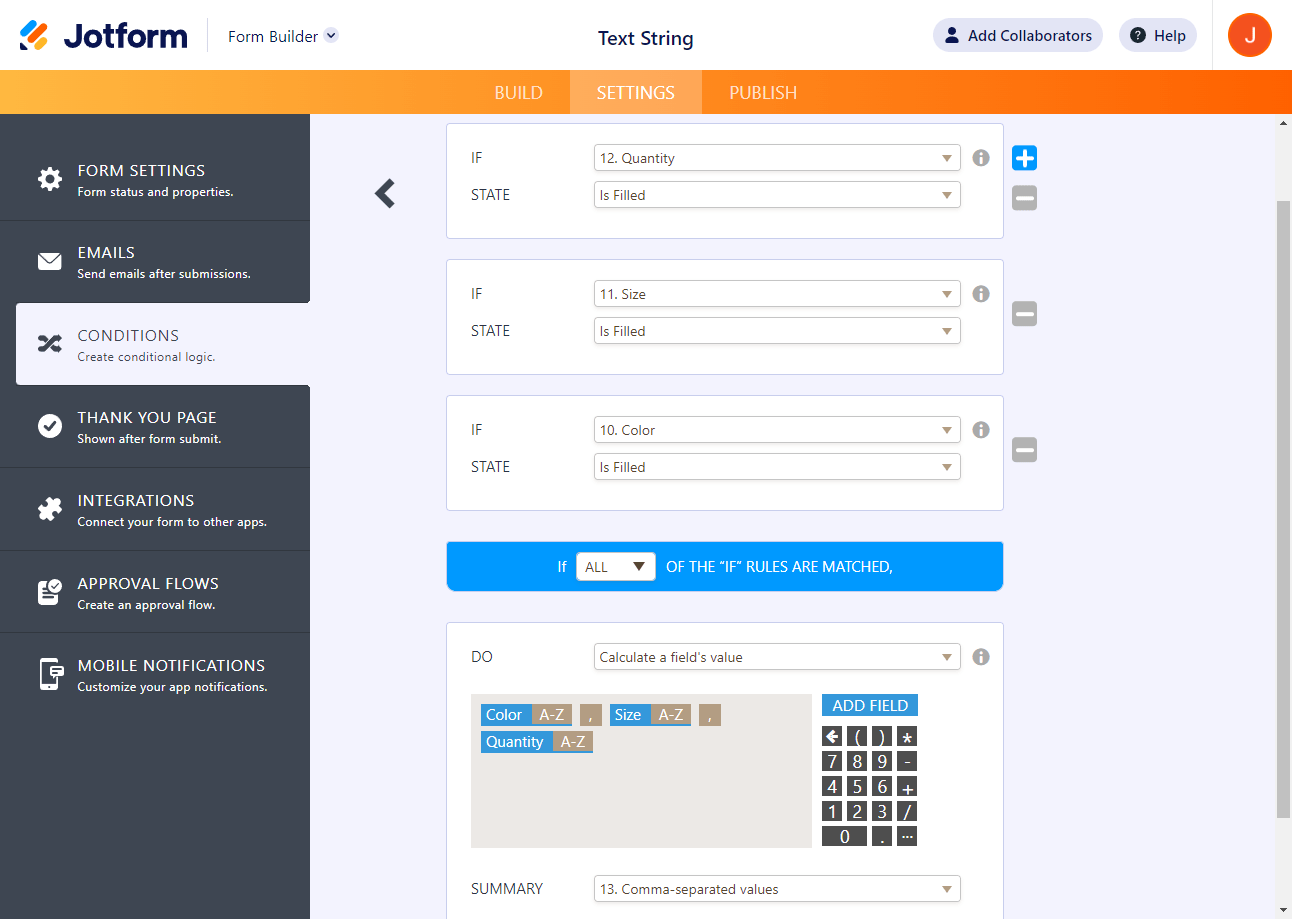Viewport: 1292px width, 919px height.
Task: Toggle A-Z mode on Quantity field chip
Action: click(573, 742)
